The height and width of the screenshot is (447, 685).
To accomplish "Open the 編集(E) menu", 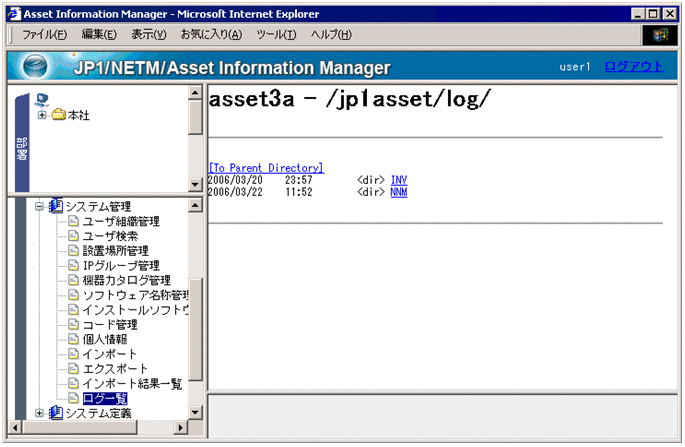I will (x=99, y=34).
